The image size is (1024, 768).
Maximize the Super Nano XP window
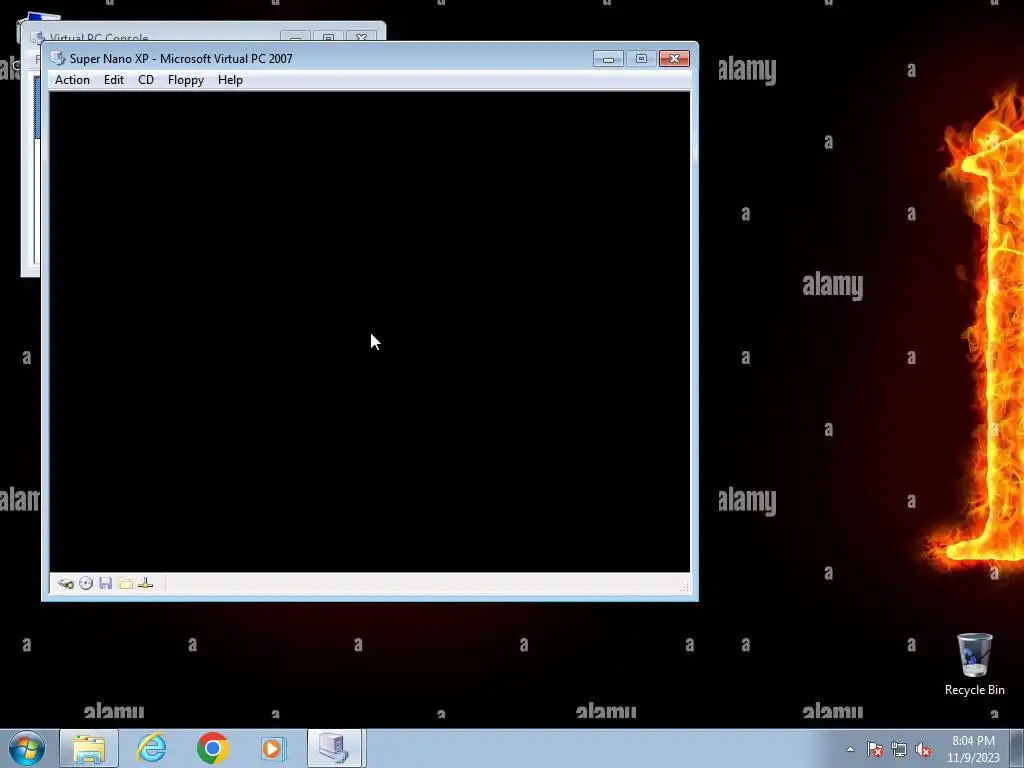pyautogui.click(x=641, y=59)
